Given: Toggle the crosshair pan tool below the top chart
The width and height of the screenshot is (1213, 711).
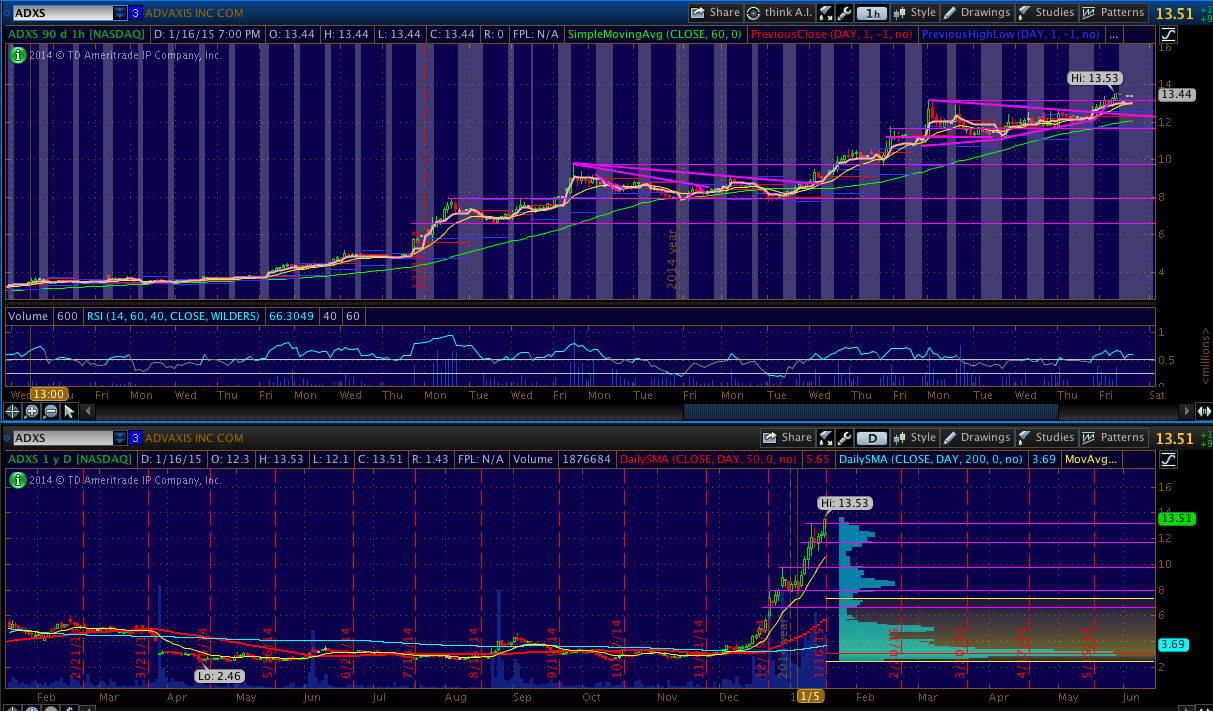Looking at the screenshot, I should [13, 411].
